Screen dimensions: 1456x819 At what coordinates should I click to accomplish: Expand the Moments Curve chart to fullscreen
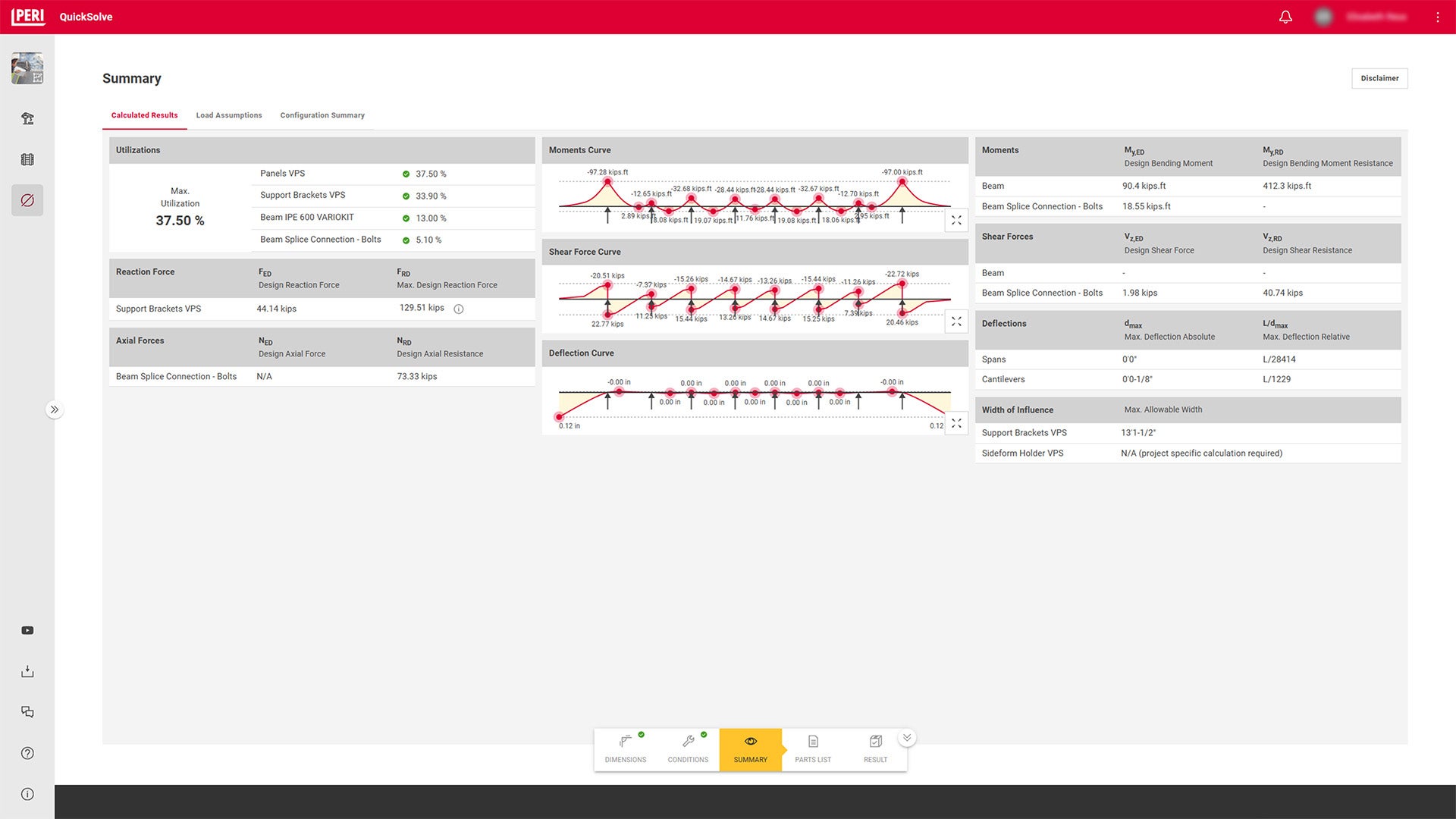point(956,220)
